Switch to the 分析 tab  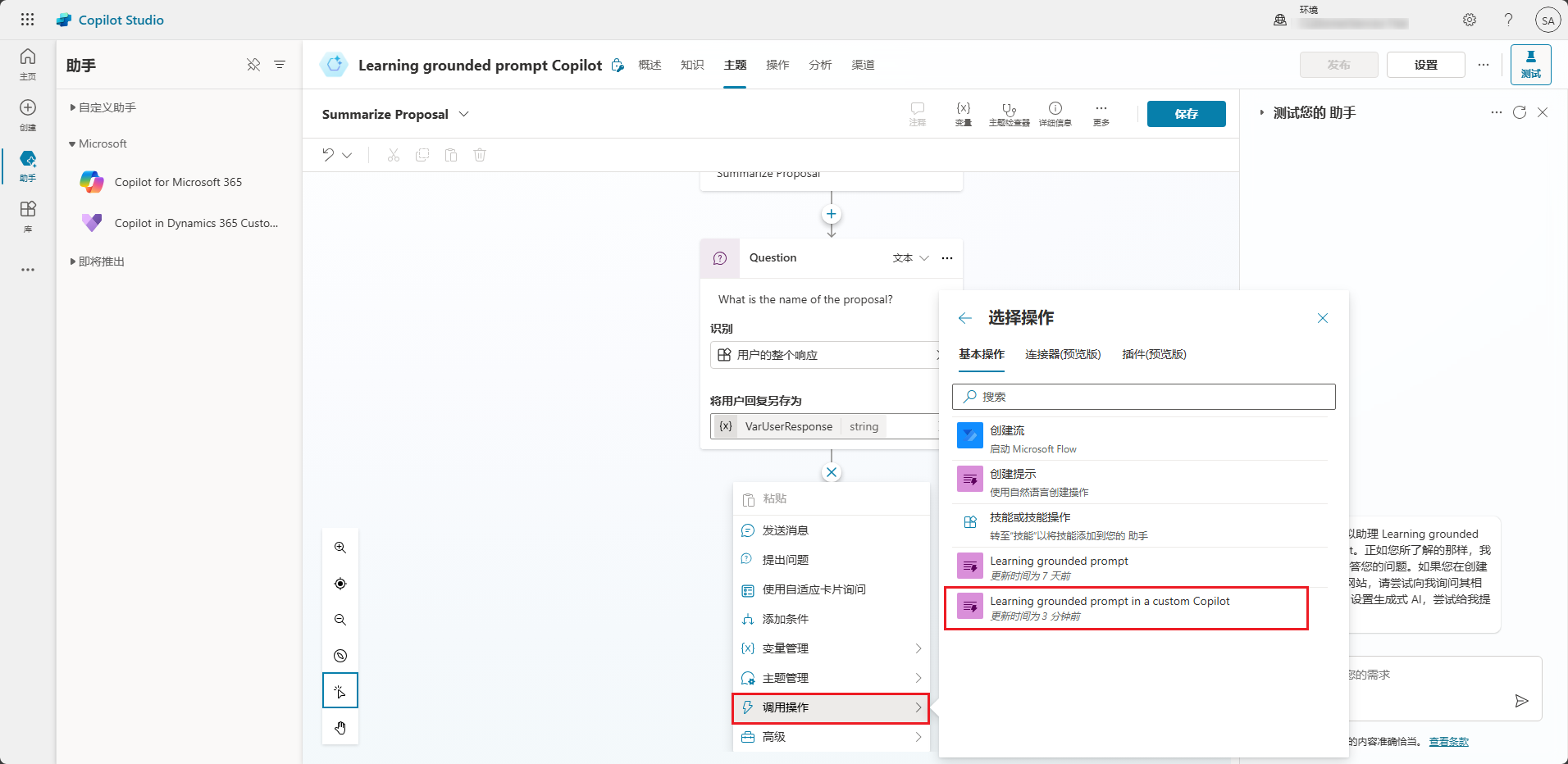point(820,65)
